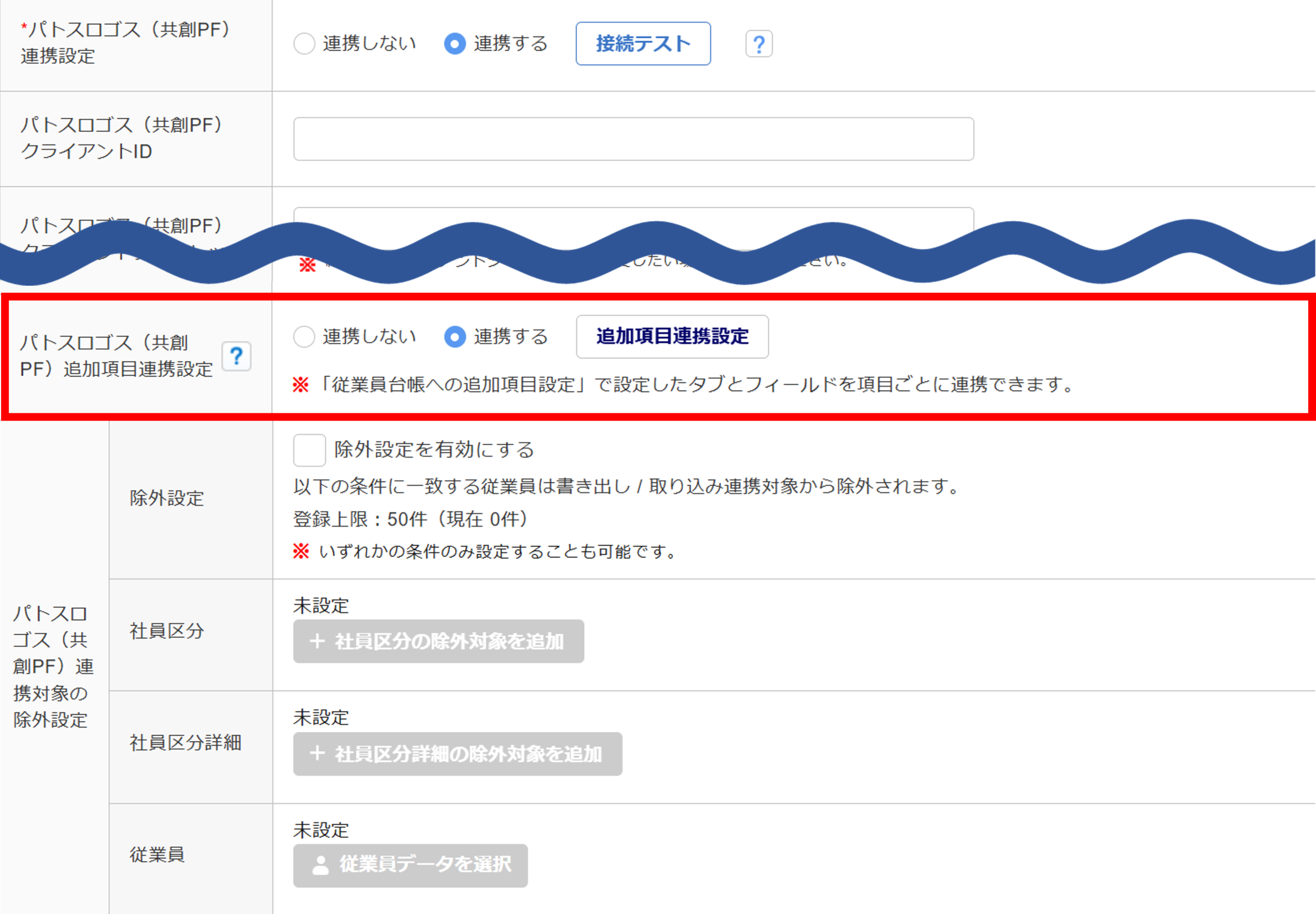Open help icon next to 追加項目連携設定 label
Screen dimensions: 1316x914
pos(236,356)
